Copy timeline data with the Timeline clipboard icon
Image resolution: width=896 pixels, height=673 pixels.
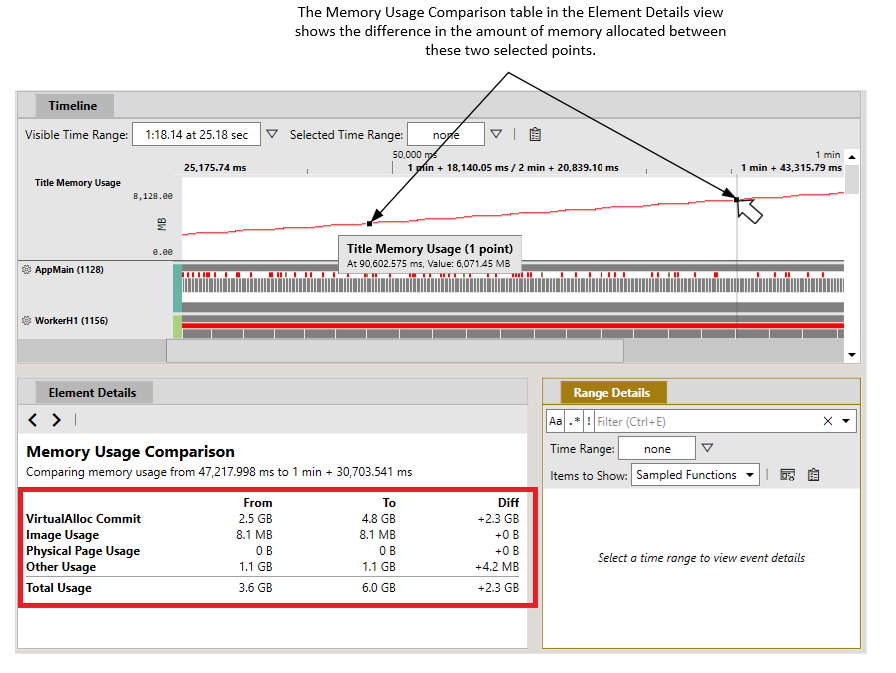[535, 134]
